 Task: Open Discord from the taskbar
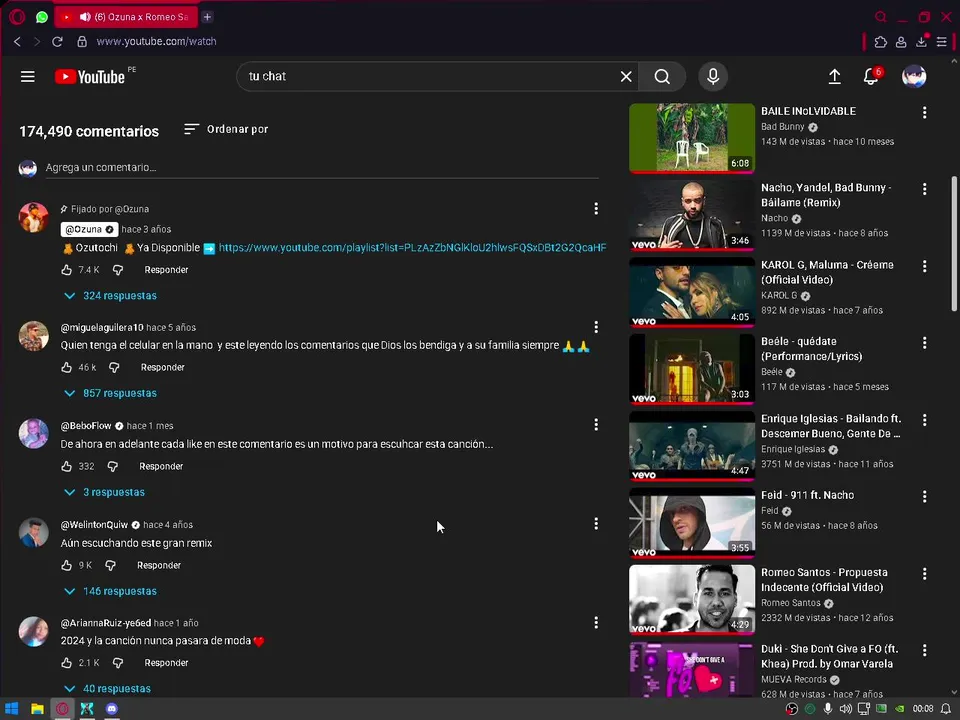(x=111, y=708)
